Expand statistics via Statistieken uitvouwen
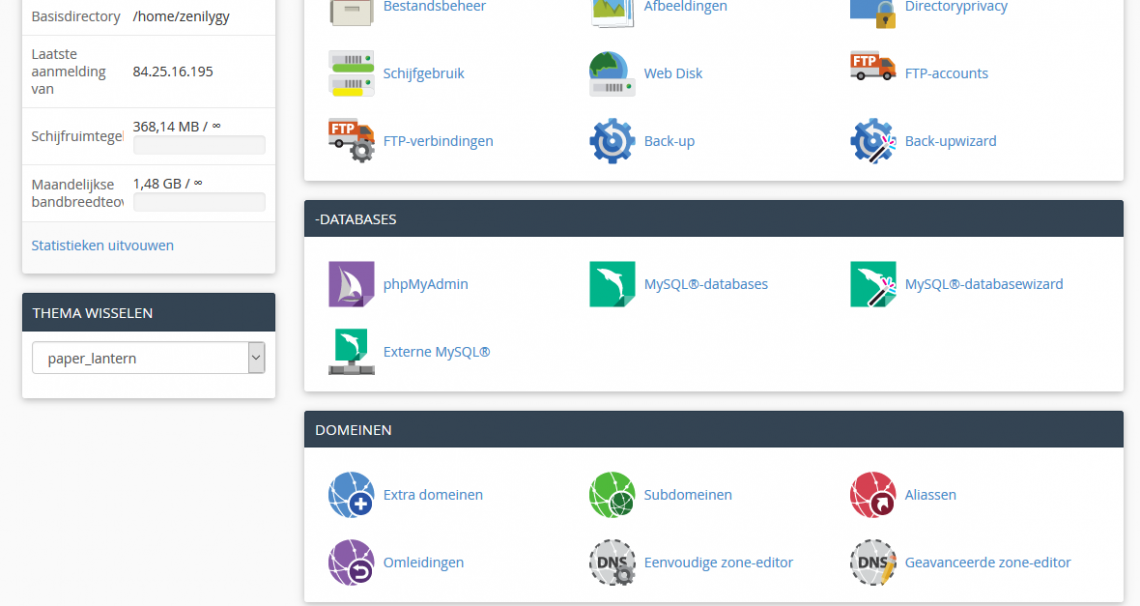The width and height of the screenshot is (1140, 606). coord(103,246)
